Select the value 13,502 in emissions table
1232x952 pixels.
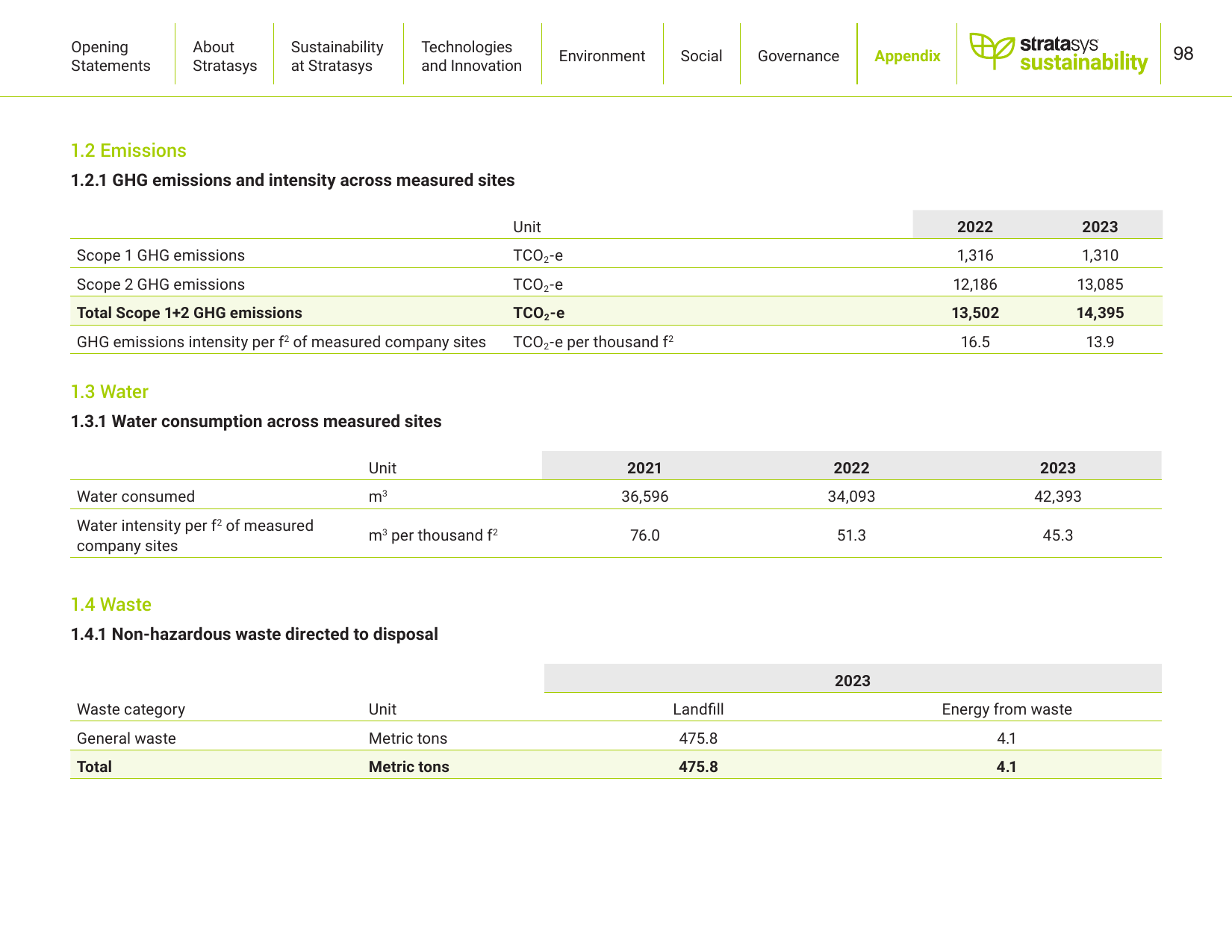[x=975, y=313]
